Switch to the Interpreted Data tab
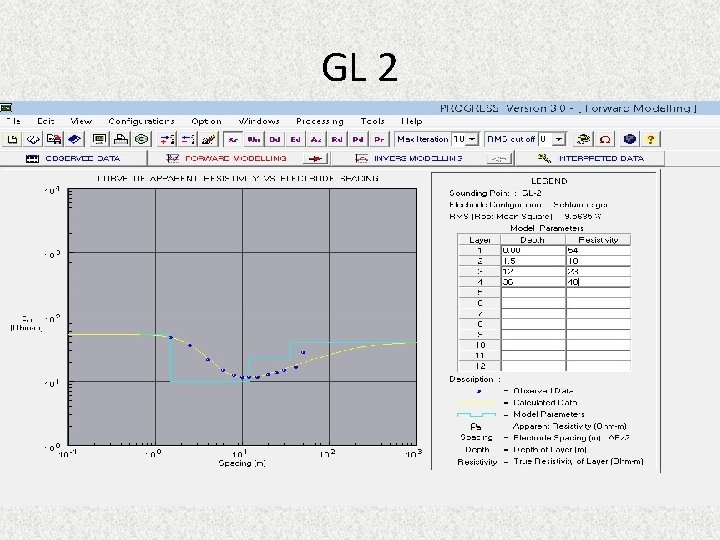Viewport: 720px width, 540px height. [x=590, y=158]
